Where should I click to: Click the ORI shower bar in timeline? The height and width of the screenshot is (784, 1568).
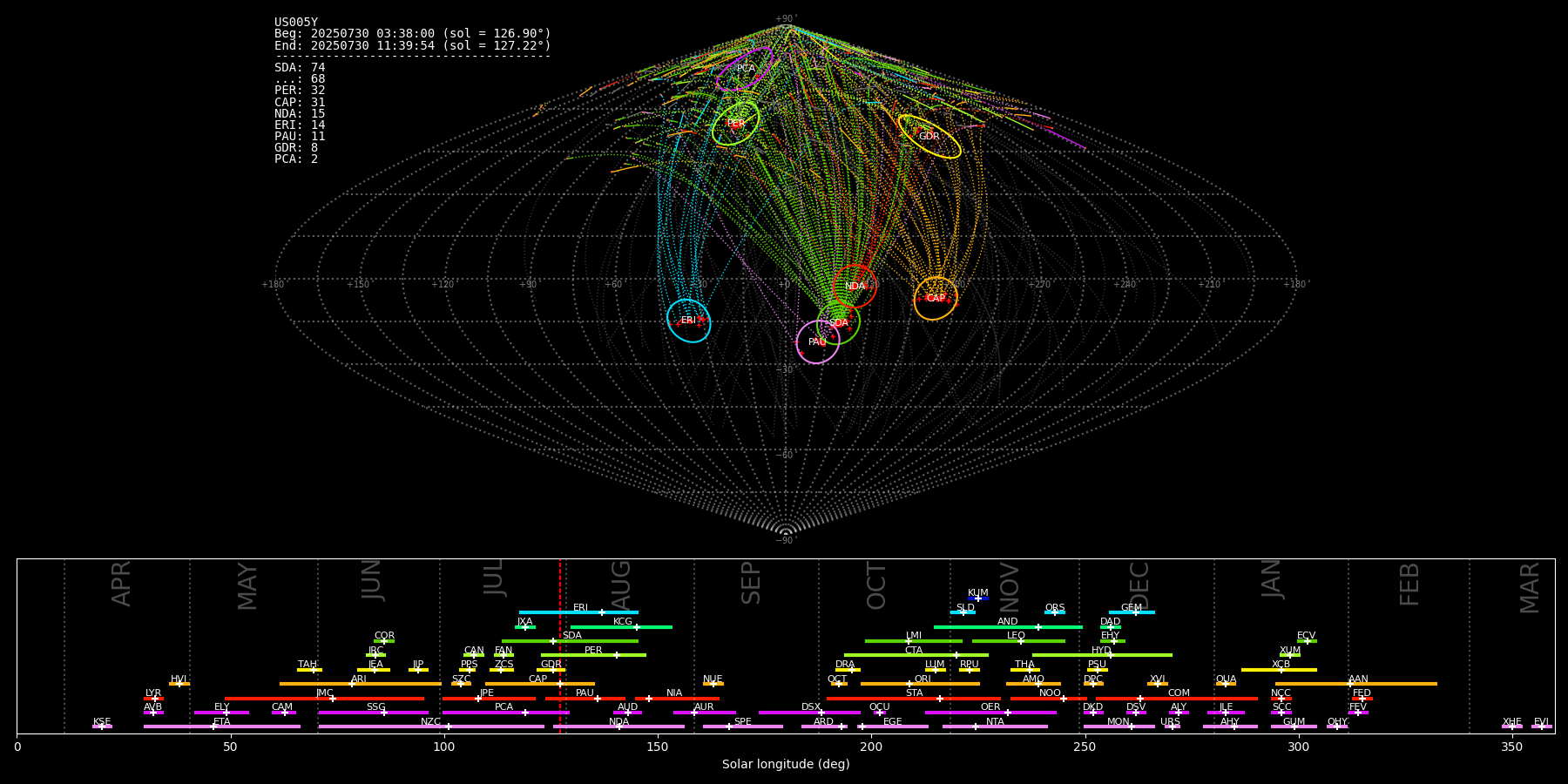pyautogui.click(x=920, y=684)
